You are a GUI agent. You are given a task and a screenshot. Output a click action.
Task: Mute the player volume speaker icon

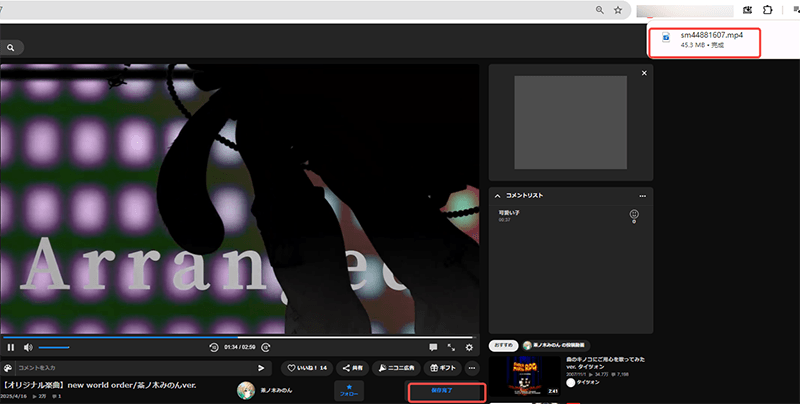[x=28, y=347]
